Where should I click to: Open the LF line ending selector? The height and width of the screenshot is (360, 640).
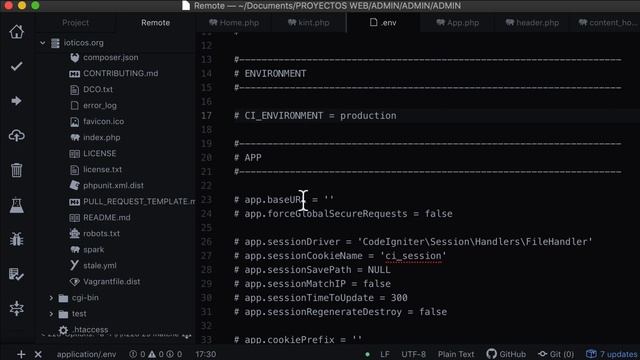[384, 354]
